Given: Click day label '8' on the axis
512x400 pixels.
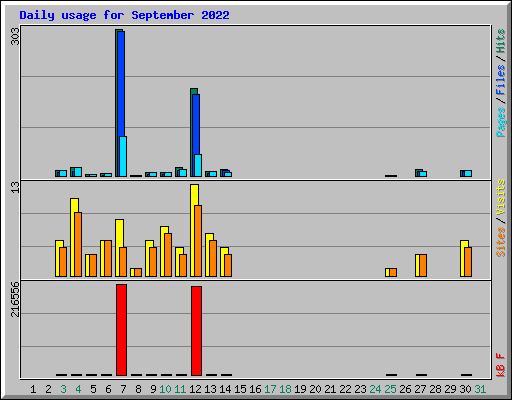Looking at the screenshot, I should [x=138, y=389].
